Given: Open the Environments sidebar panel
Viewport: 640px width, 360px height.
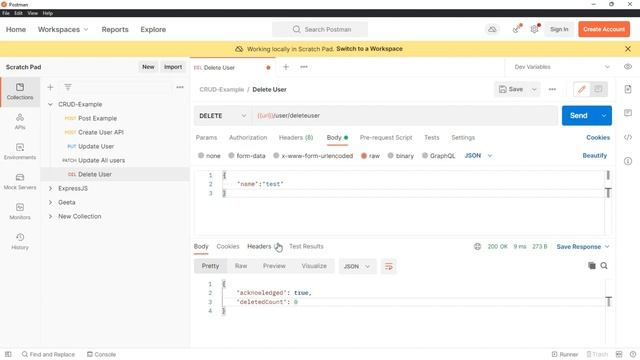Looking at the screenshot, I should [20, 151].
